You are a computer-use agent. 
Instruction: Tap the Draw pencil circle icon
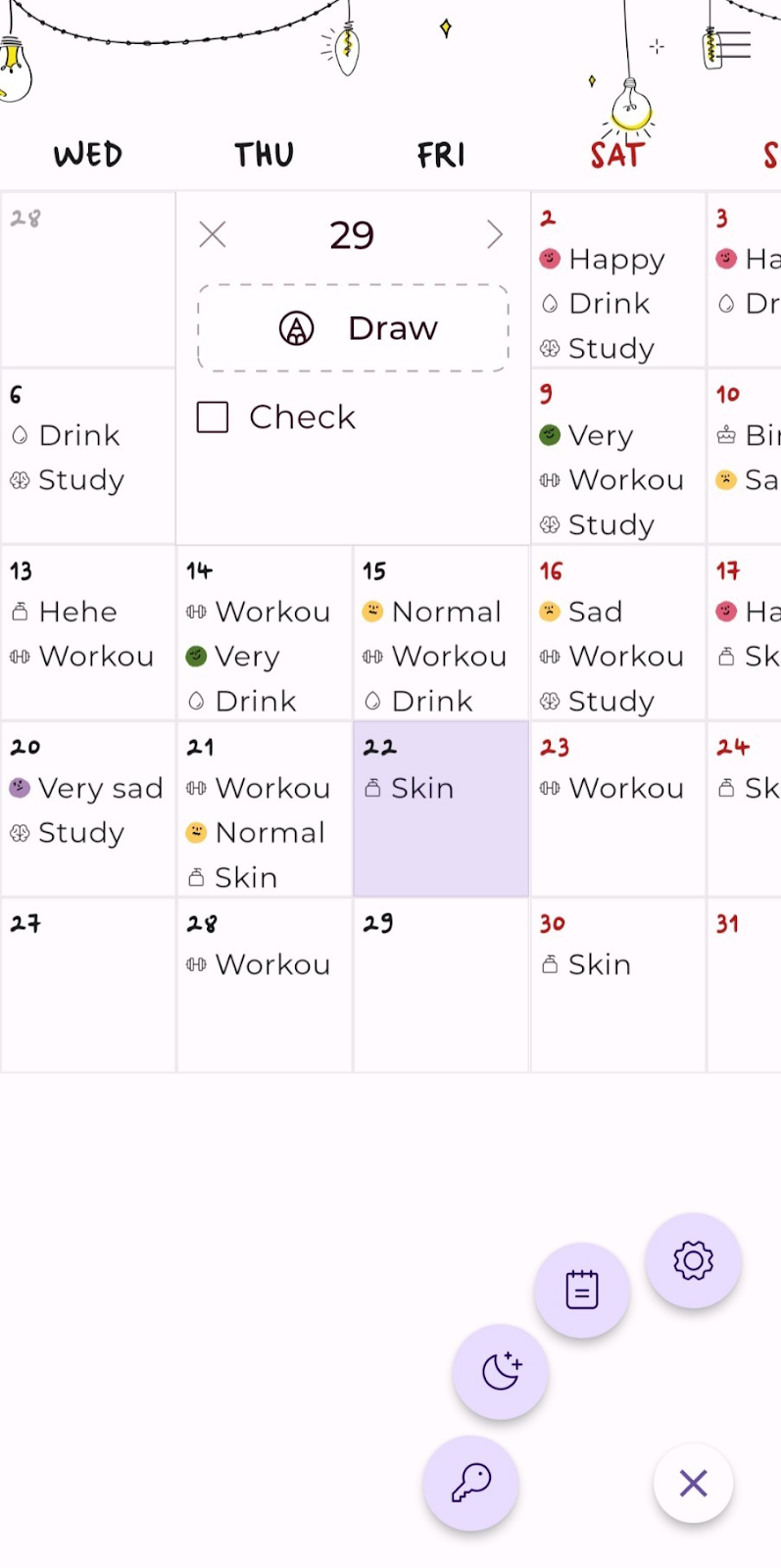coord(296,328)
